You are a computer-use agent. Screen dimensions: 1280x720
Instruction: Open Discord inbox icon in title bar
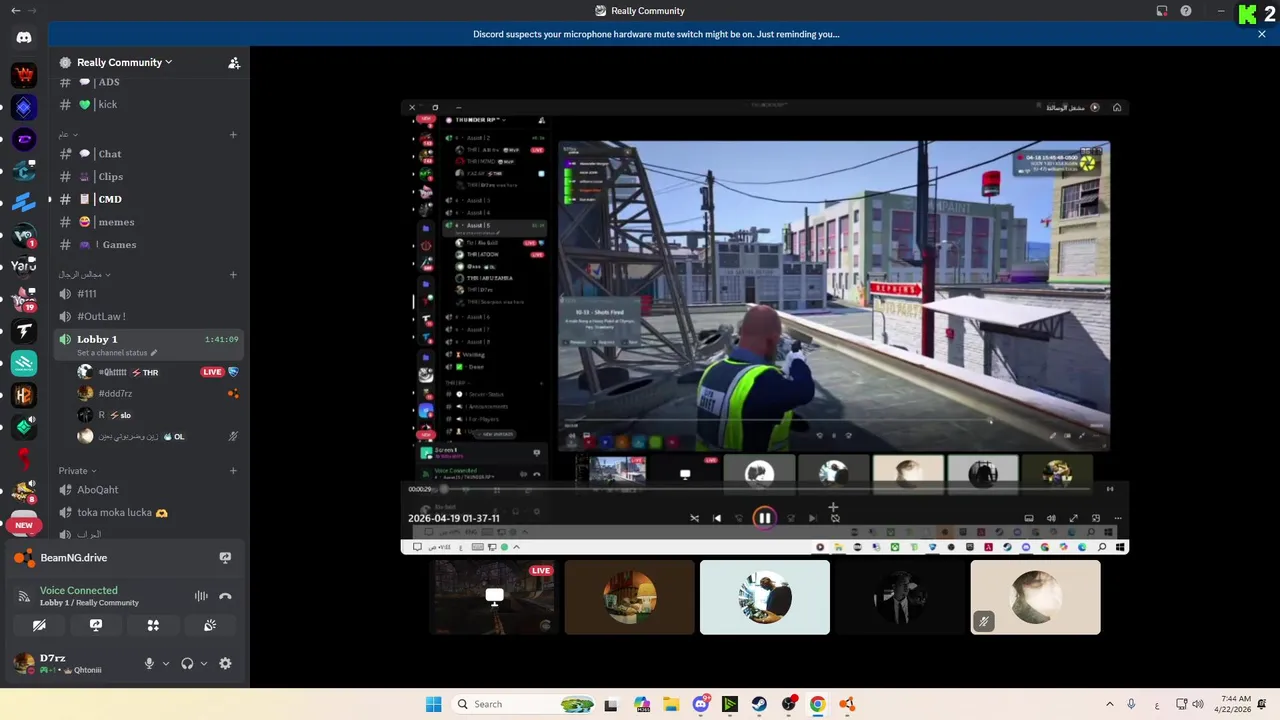coord(1162,11)
